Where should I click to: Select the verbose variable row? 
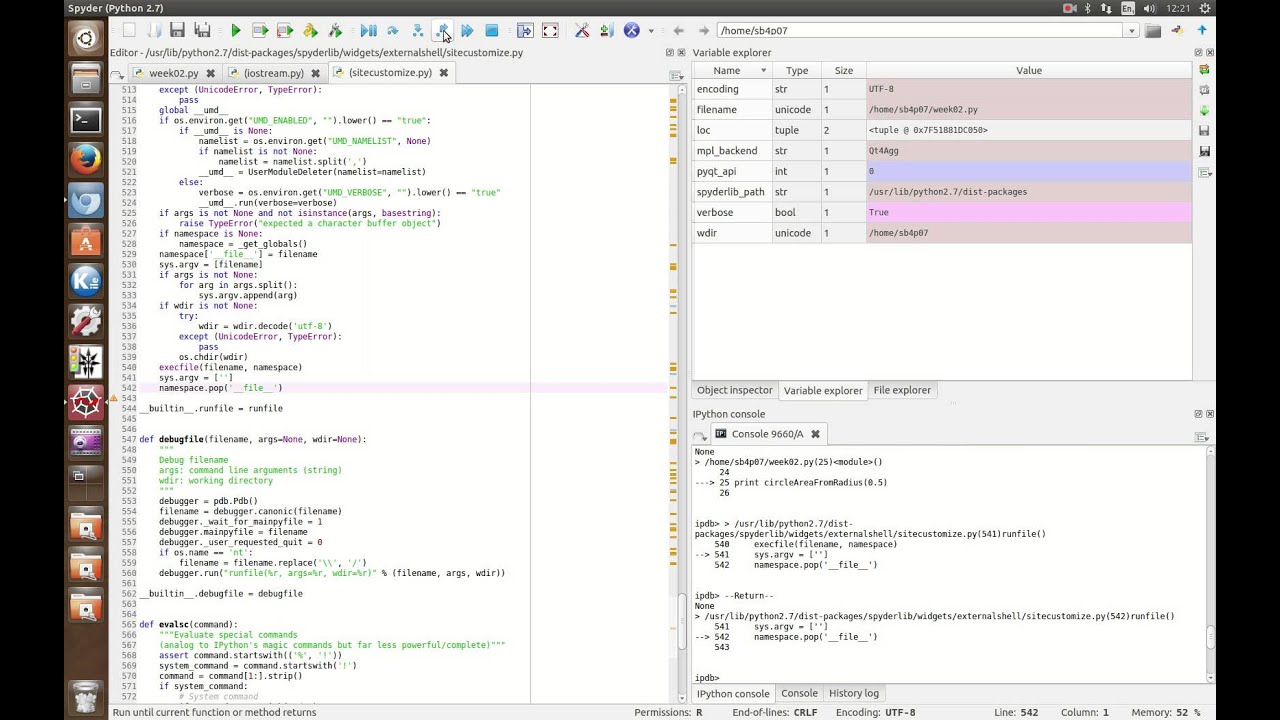(x=942, y=212)
